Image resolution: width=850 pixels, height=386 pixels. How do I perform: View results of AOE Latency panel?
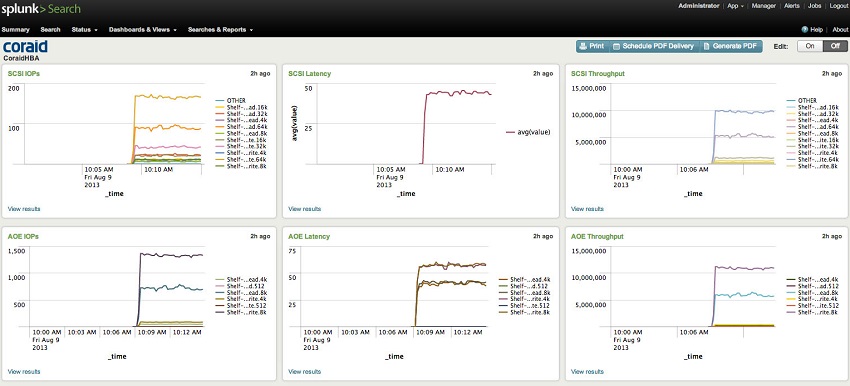[305, 372]
